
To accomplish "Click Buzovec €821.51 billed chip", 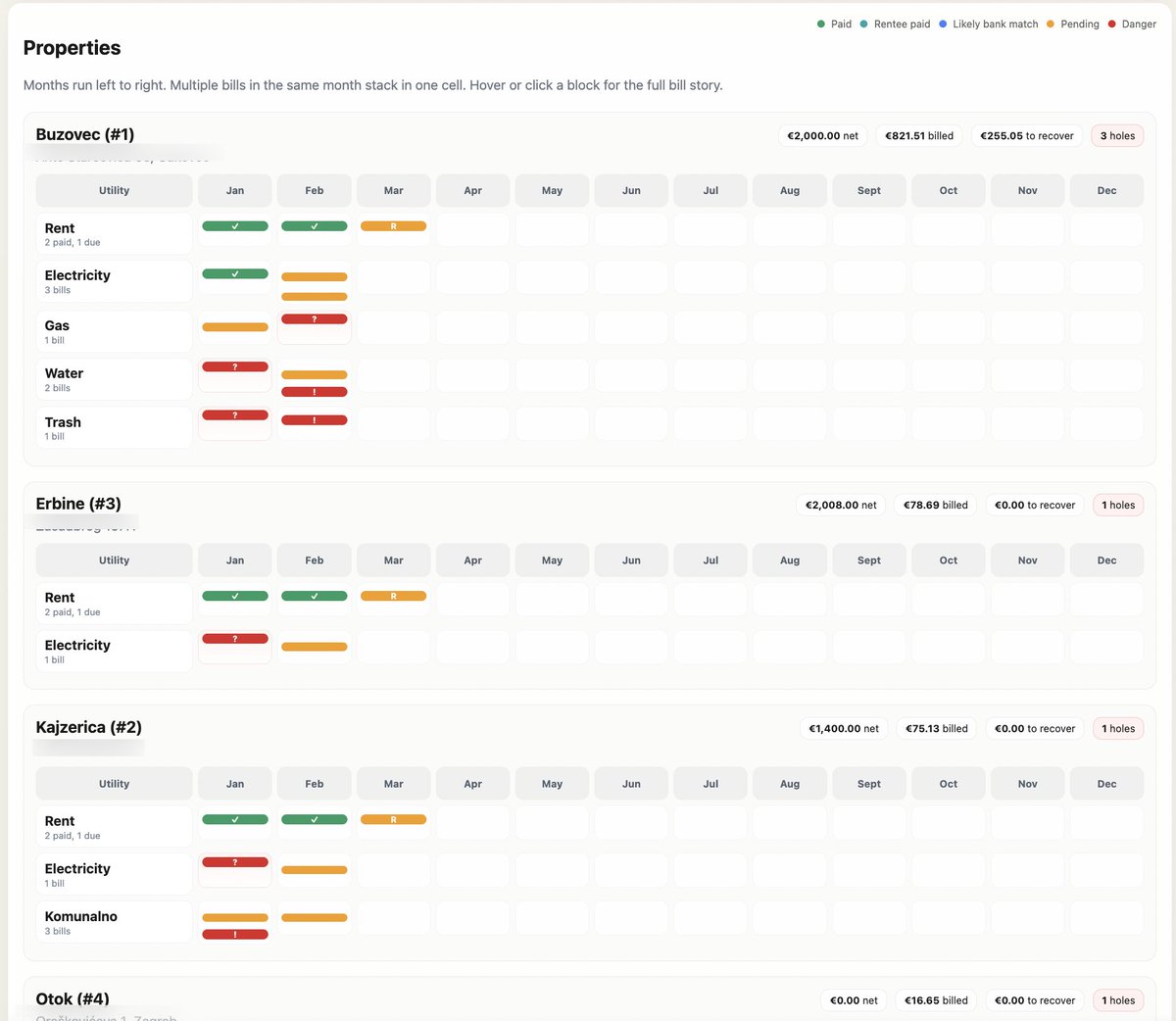I will pyautogui.click(x=919, y=136).
